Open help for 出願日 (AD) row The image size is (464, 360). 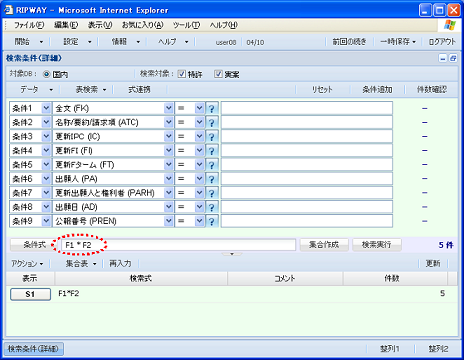(x=212, y=207)
